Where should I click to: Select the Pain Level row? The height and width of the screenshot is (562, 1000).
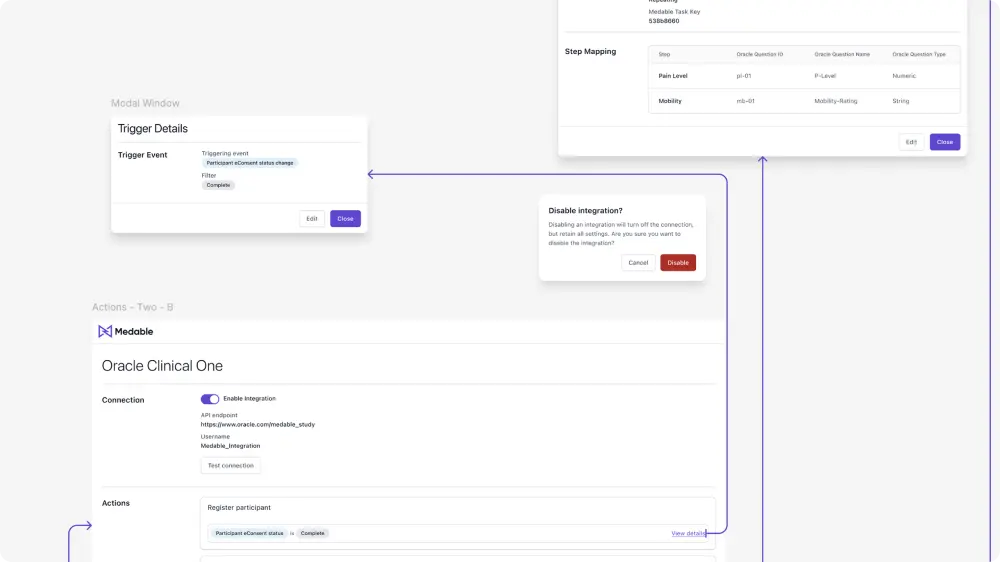804,76
